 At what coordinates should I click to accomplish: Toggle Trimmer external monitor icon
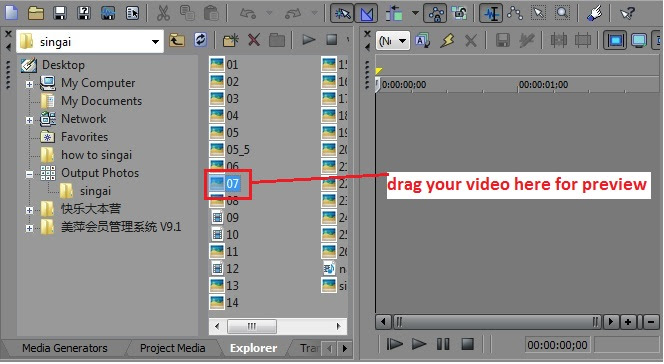[638, 41]
